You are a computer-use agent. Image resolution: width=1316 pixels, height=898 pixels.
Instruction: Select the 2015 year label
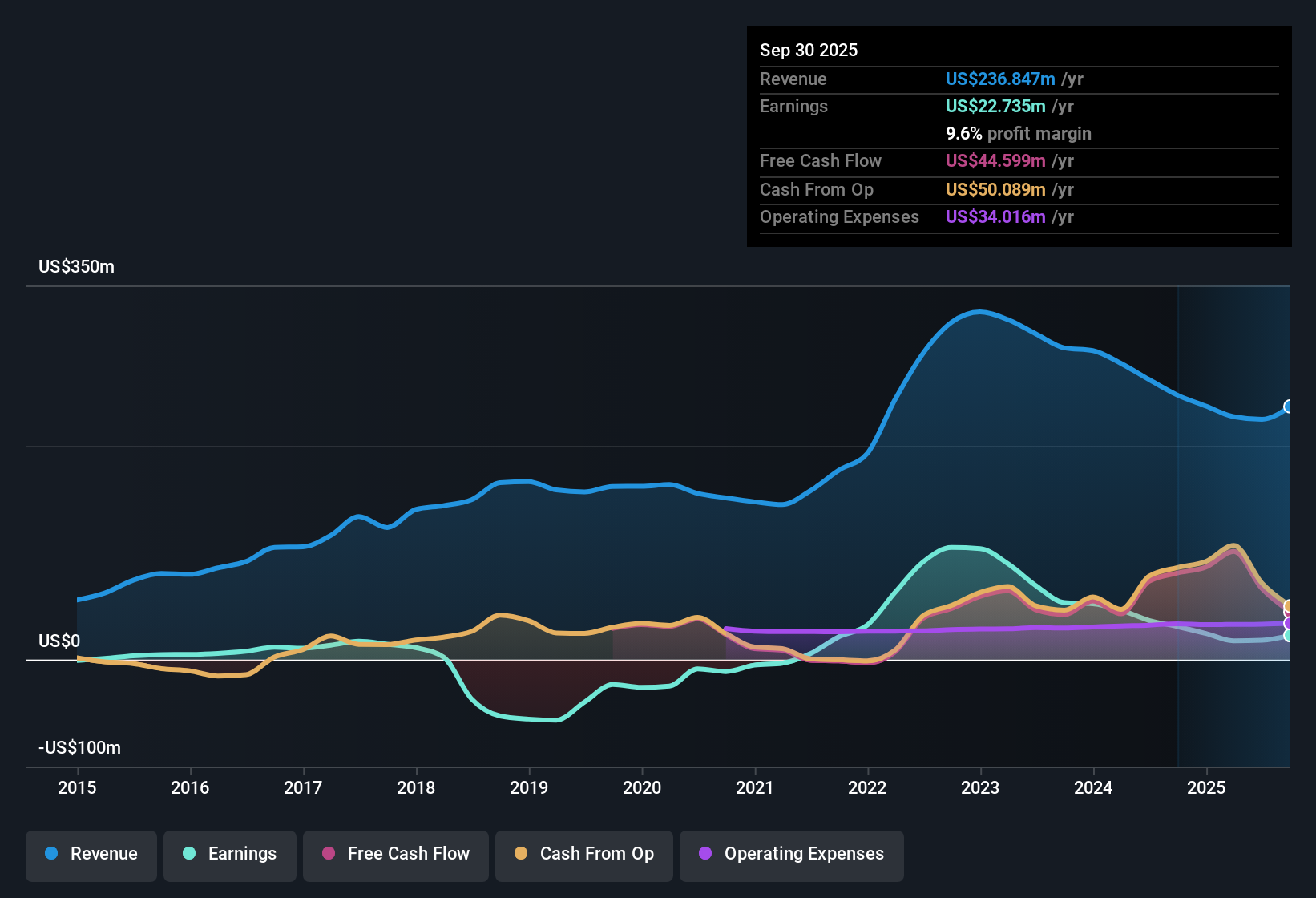(77, 788)
